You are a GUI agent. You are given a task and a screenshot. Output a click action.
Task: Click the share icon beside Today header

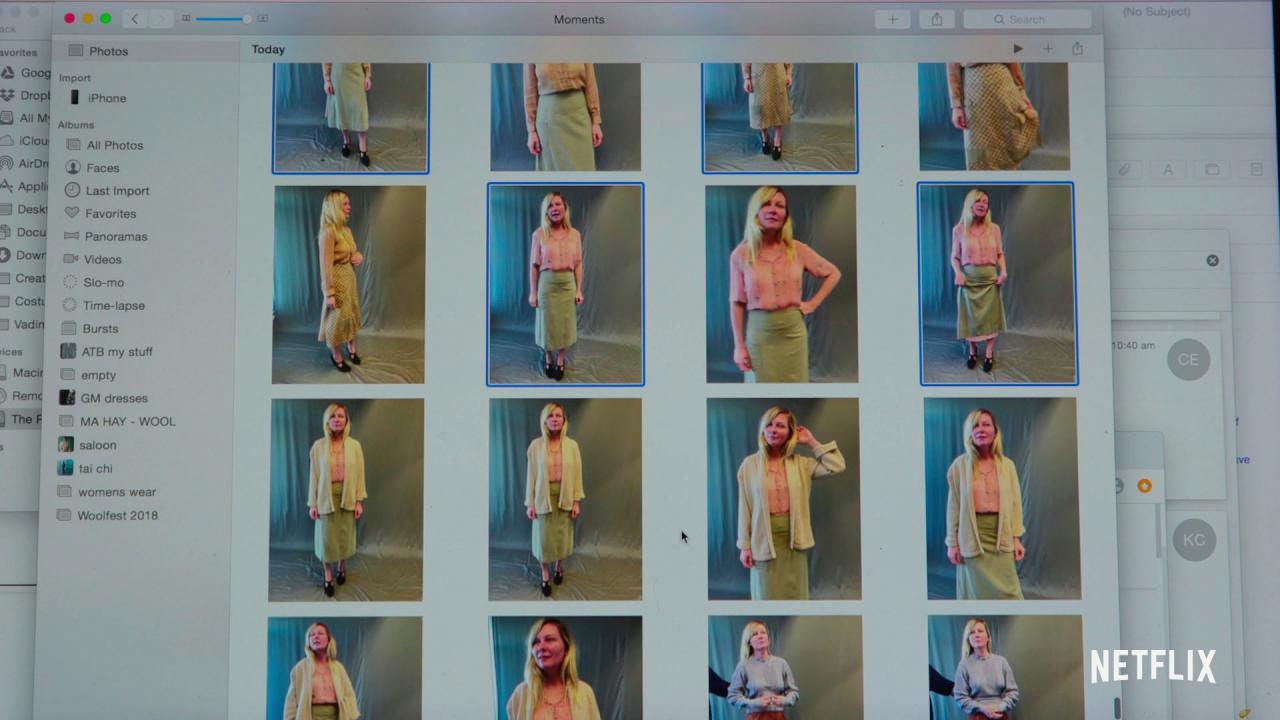coord(1077,49)
